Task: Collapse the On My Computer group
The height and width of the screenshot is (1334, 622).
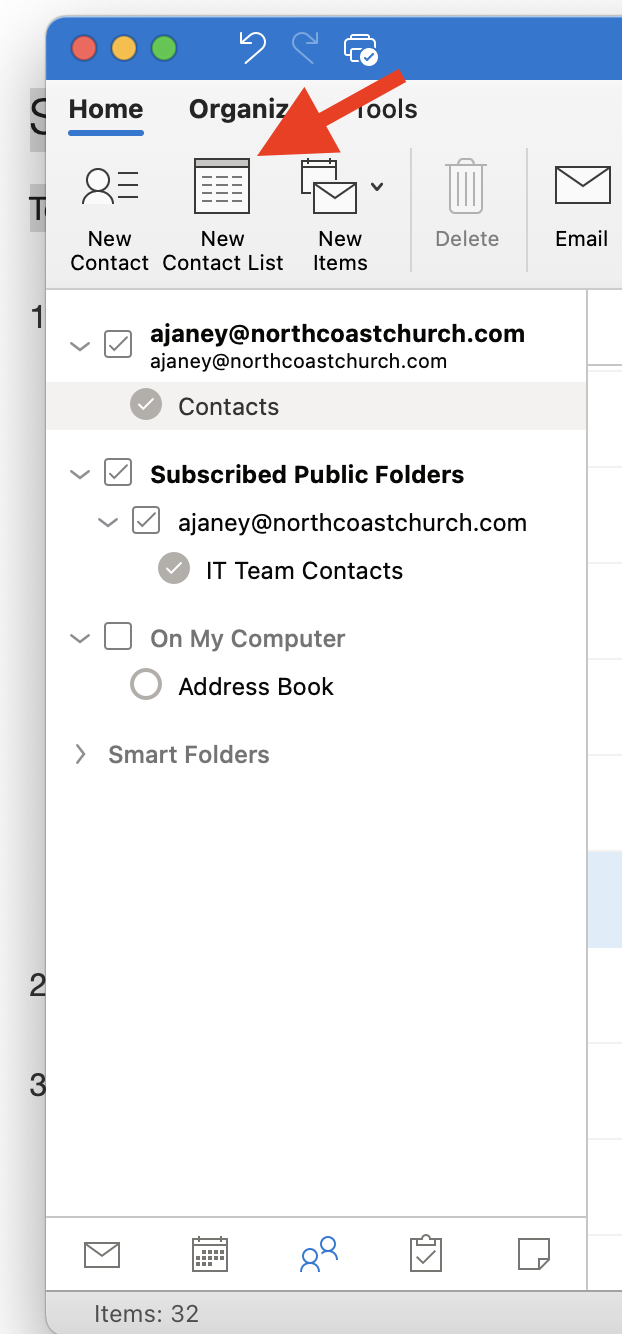Action: point(80,638)
